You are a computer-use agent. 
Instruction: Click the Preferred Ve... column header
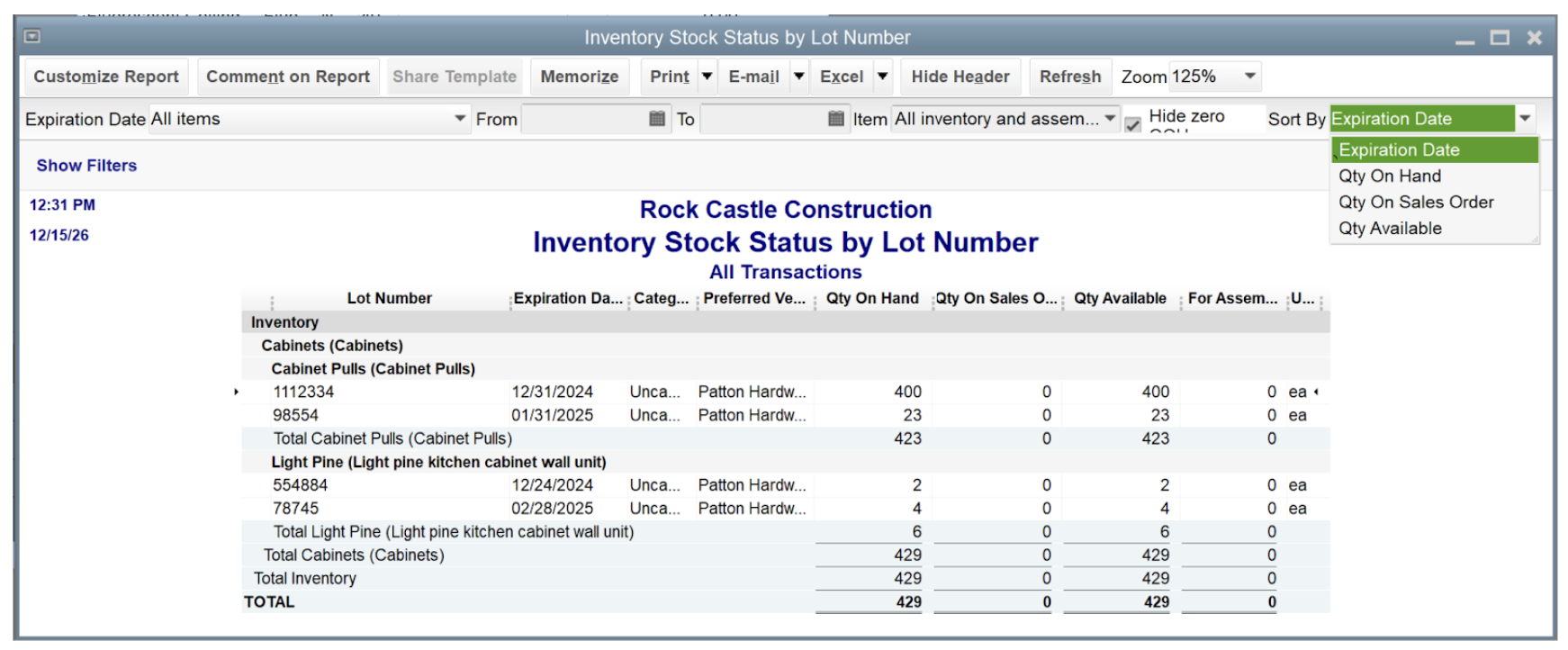tap(754, 298)
